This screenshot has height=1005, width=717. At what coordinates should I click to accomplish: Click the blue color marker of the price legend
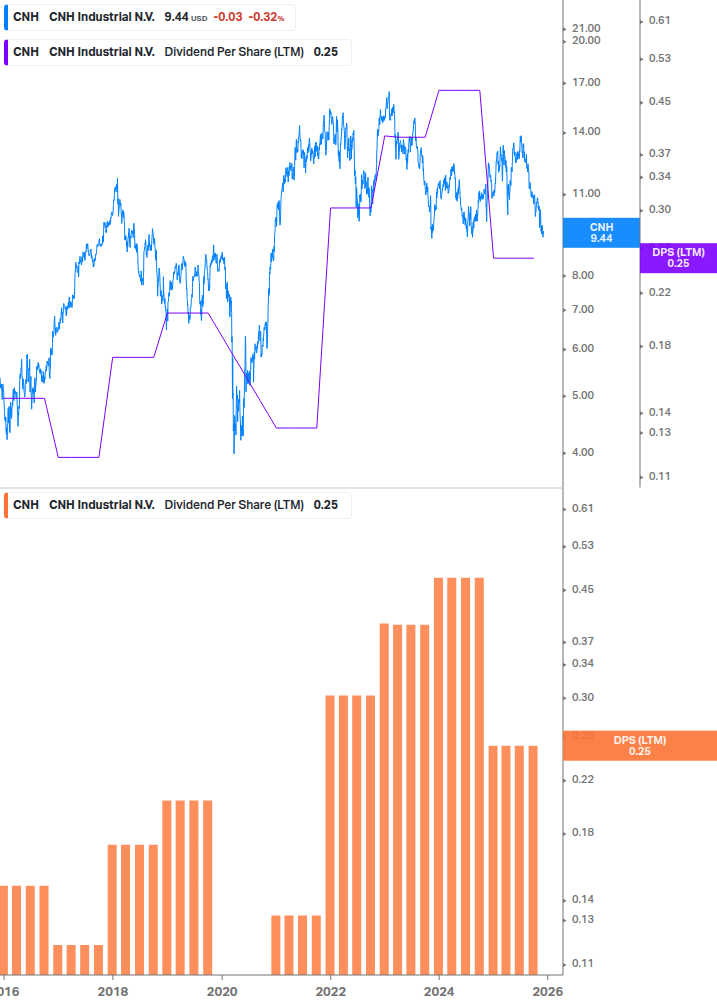click(x=6, y=17)
